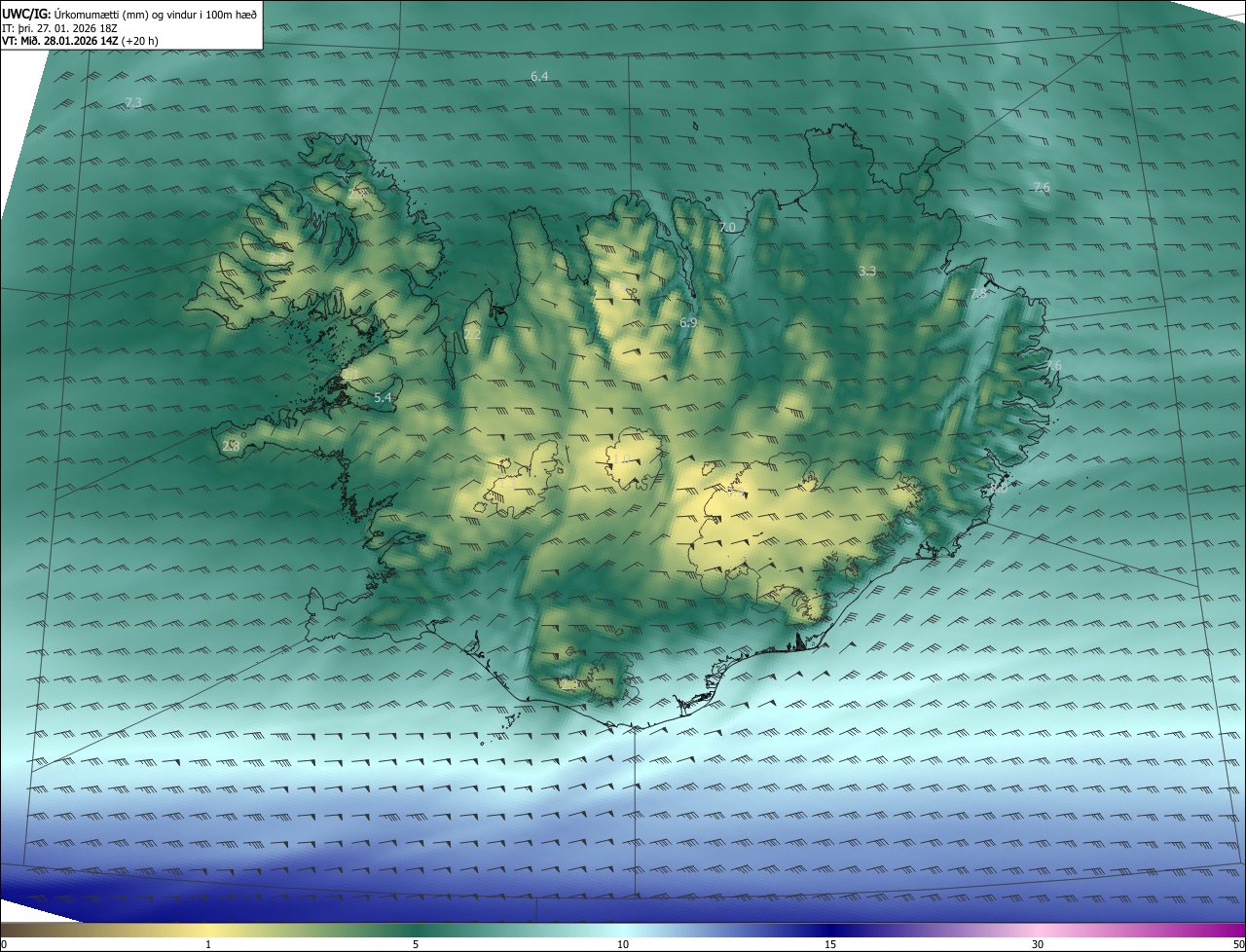Click the 6.4 value north of Iceland
The height and width of the screenshot is (952, 1246).
coord(539,76)
